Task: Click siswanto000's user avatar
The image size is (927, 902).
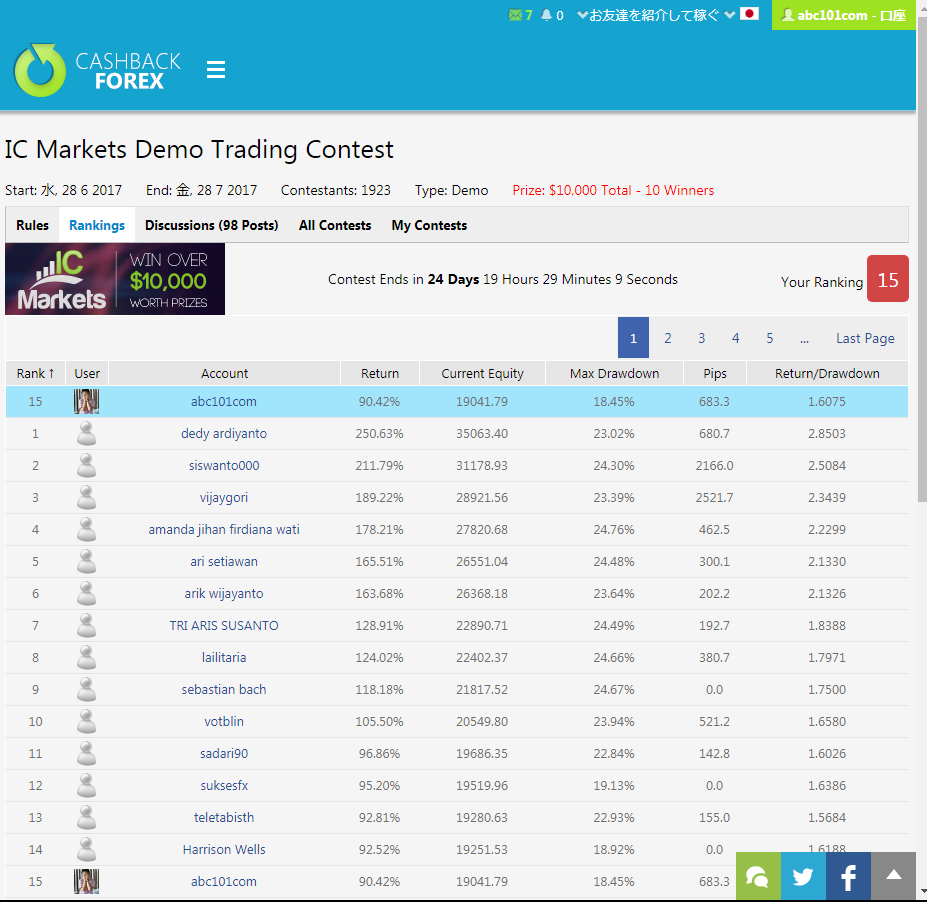Action: pos(86,465)
